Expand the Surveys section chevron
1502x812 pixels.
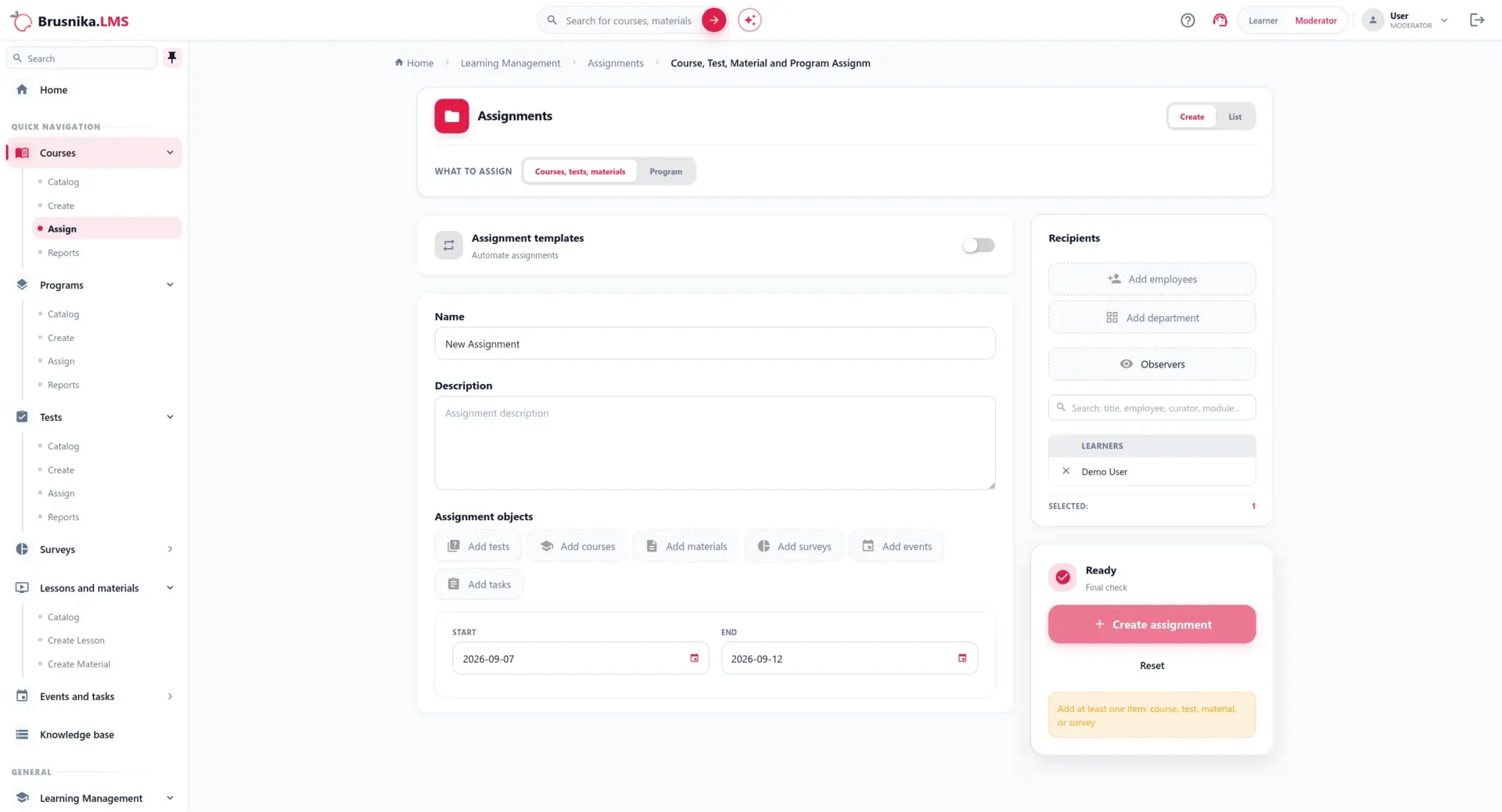[x=170, y=549]
